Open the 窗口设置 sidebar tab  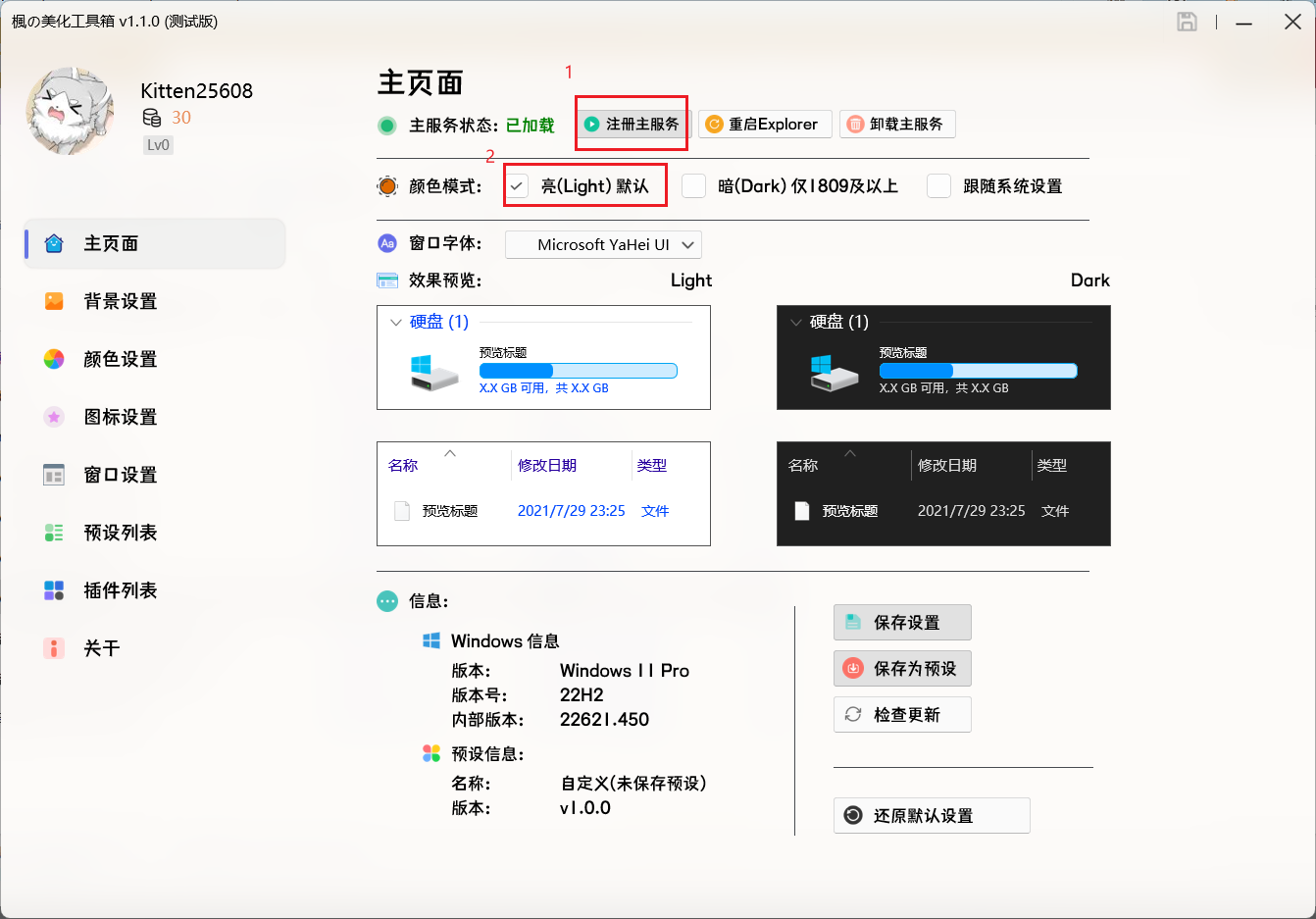[x=155, y=475]
